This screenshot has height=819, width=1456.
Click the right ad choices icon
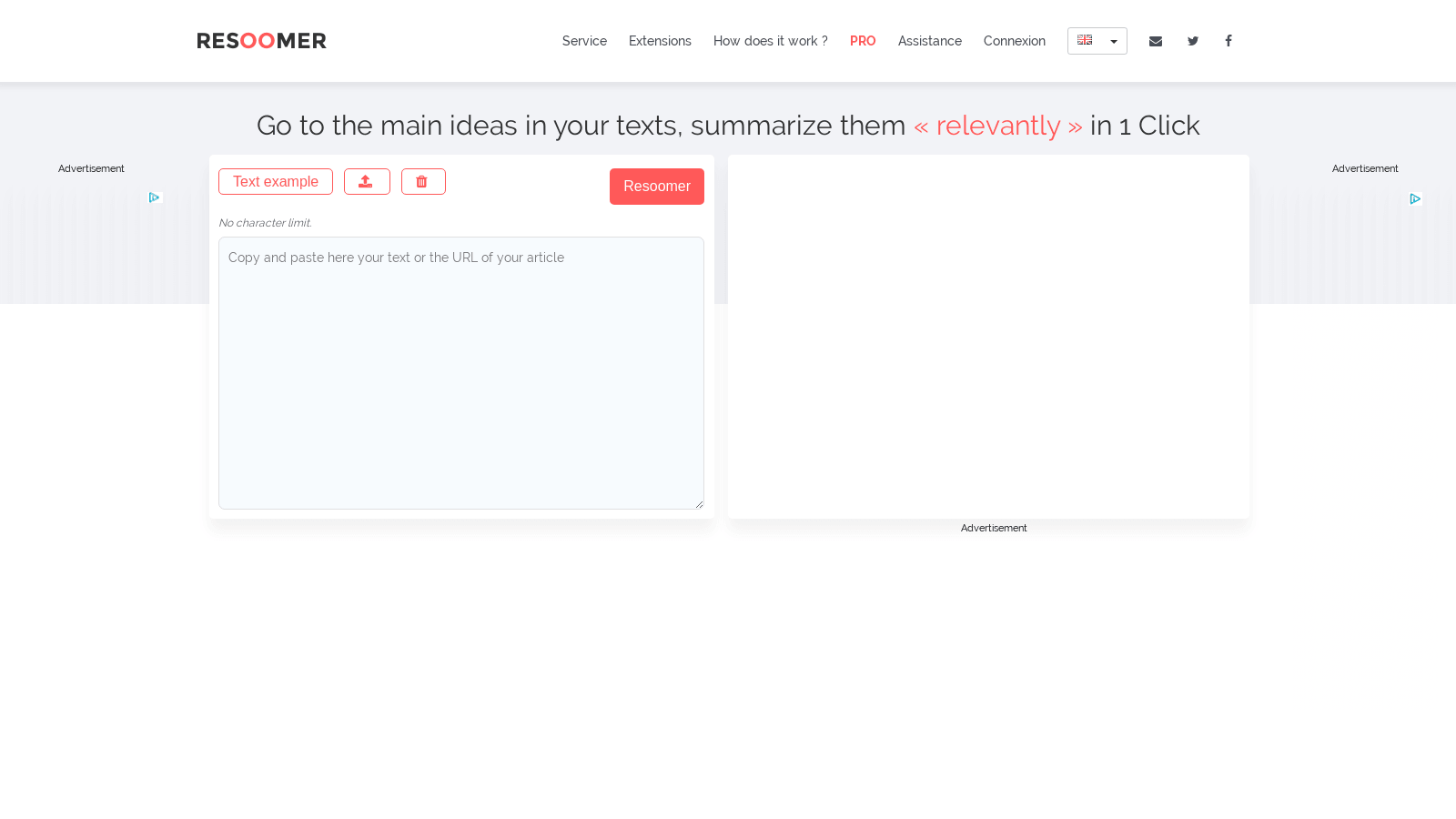(1415, 198)
